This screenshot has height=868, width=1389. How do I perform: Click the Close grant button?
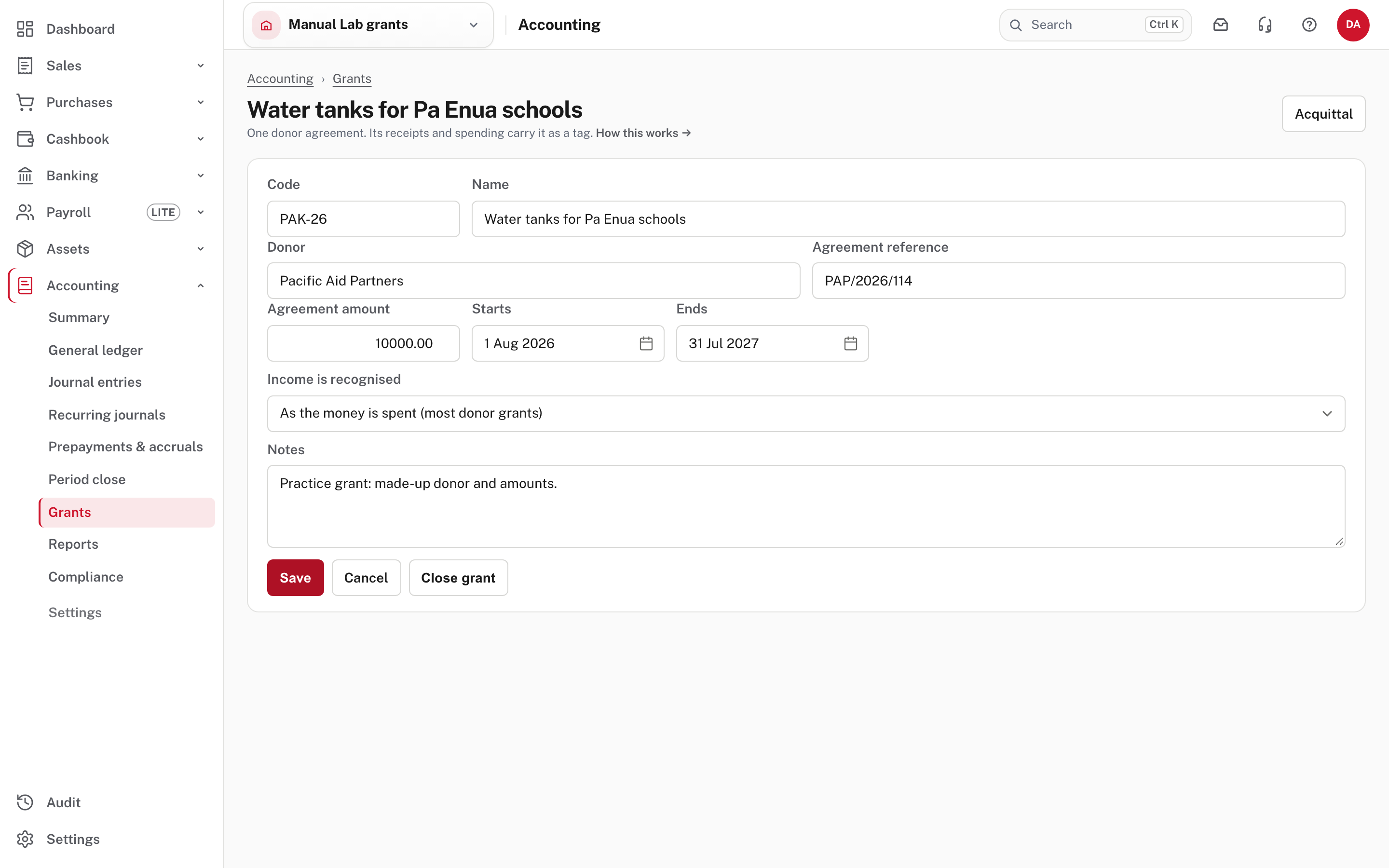(458, 578)
